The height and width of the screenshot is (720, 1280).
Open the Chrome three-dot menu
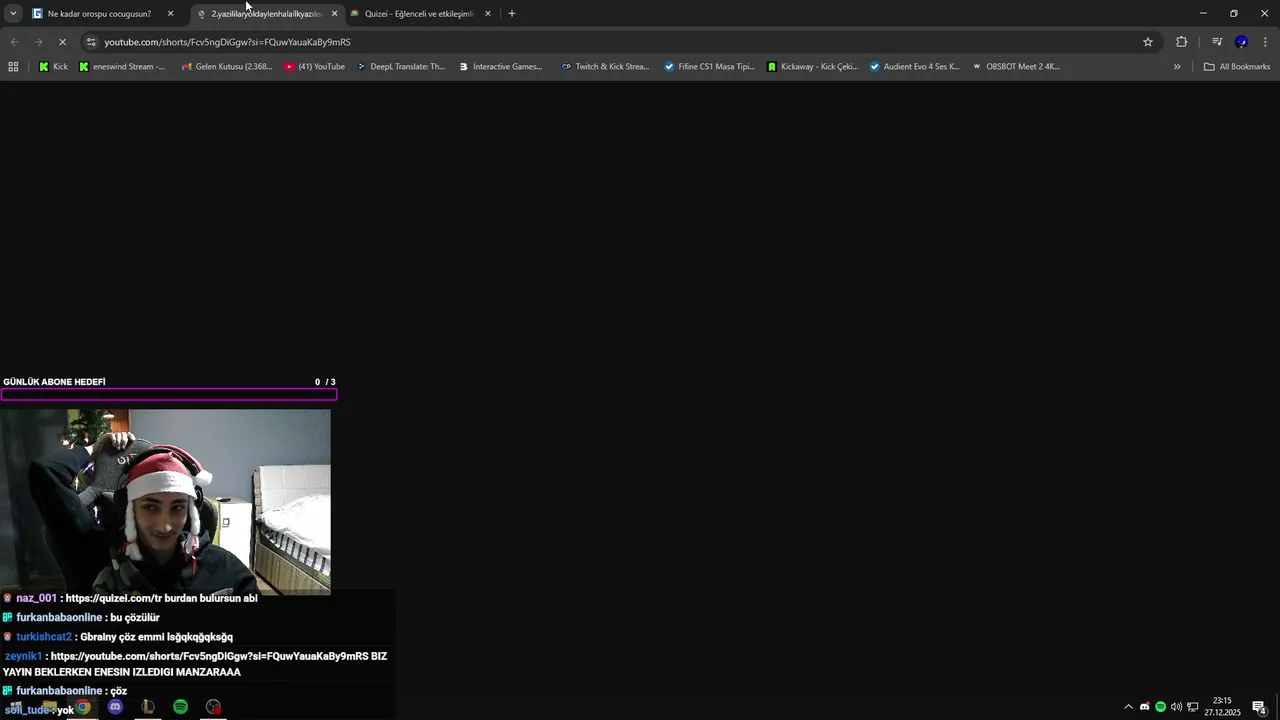pyautogui.click(x=1265, y=42)
